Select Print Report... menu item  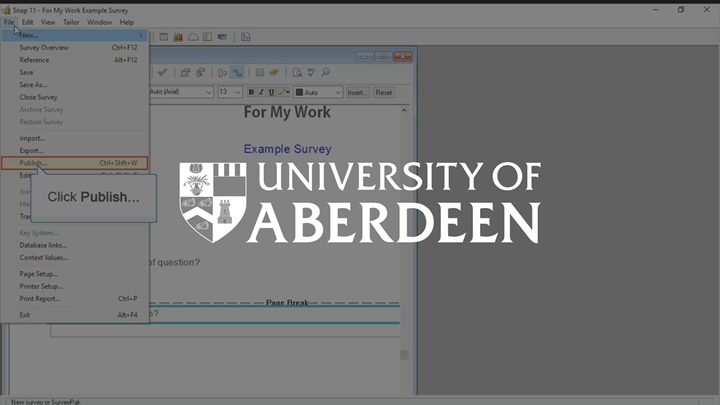pos(74,298)
